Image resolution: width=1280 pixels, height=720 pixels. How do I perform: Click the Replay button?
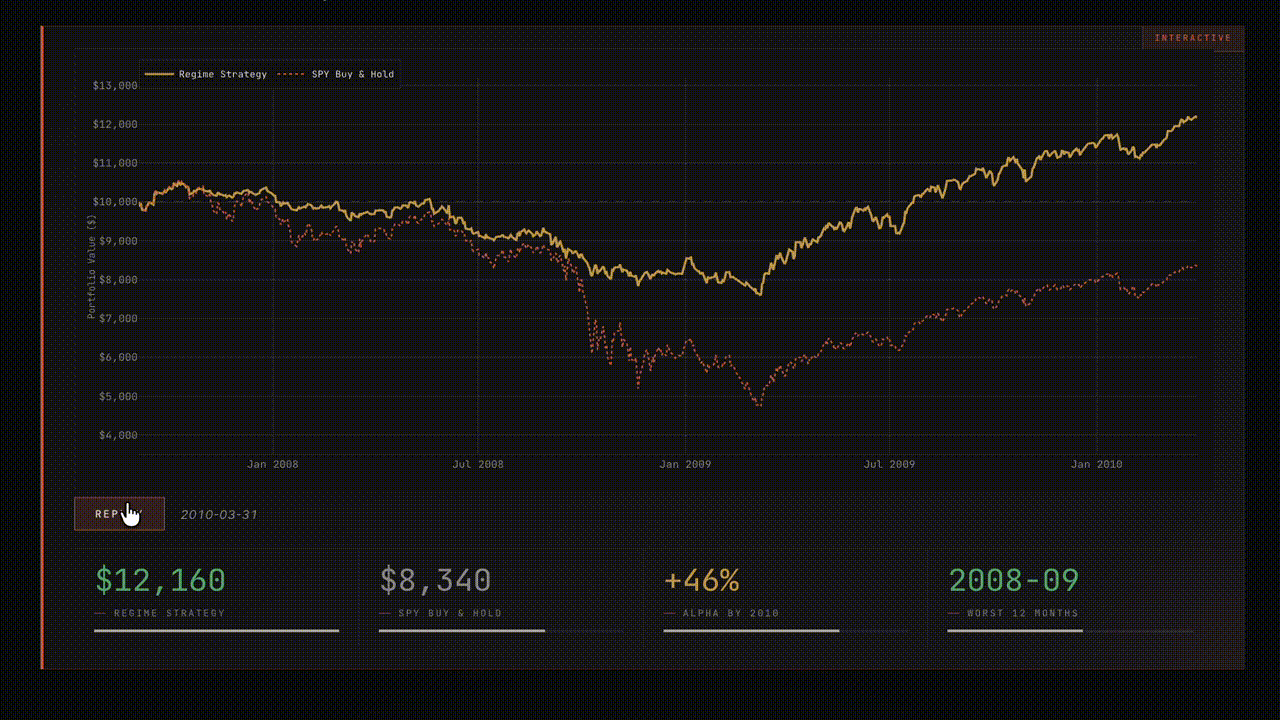pyautogui.click(x=119, y=514)
